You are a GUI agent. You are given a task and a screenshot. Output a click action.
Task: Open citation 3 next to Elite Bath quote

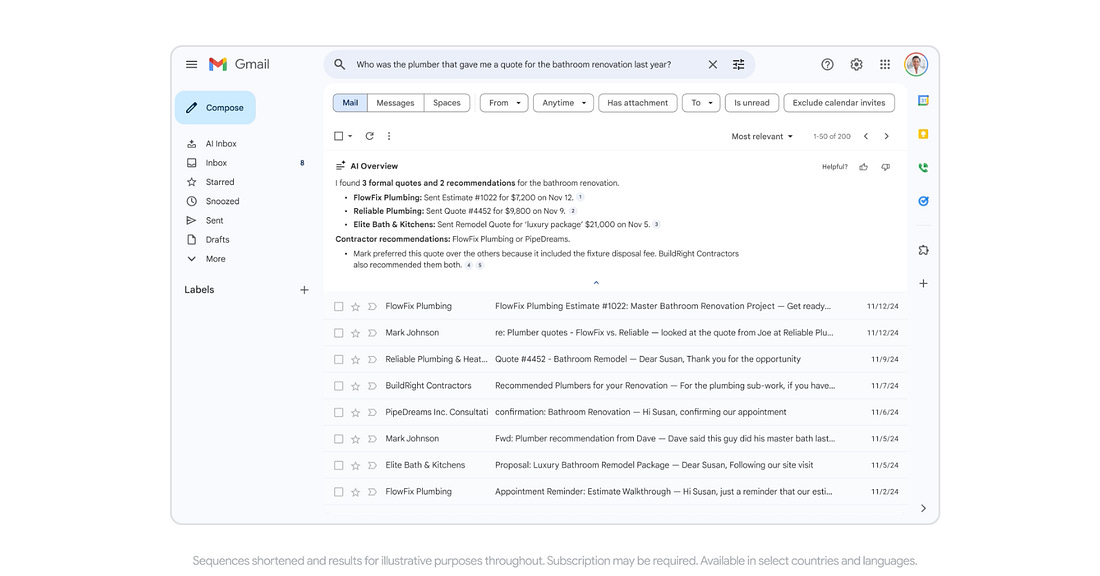tap(657, 225)
